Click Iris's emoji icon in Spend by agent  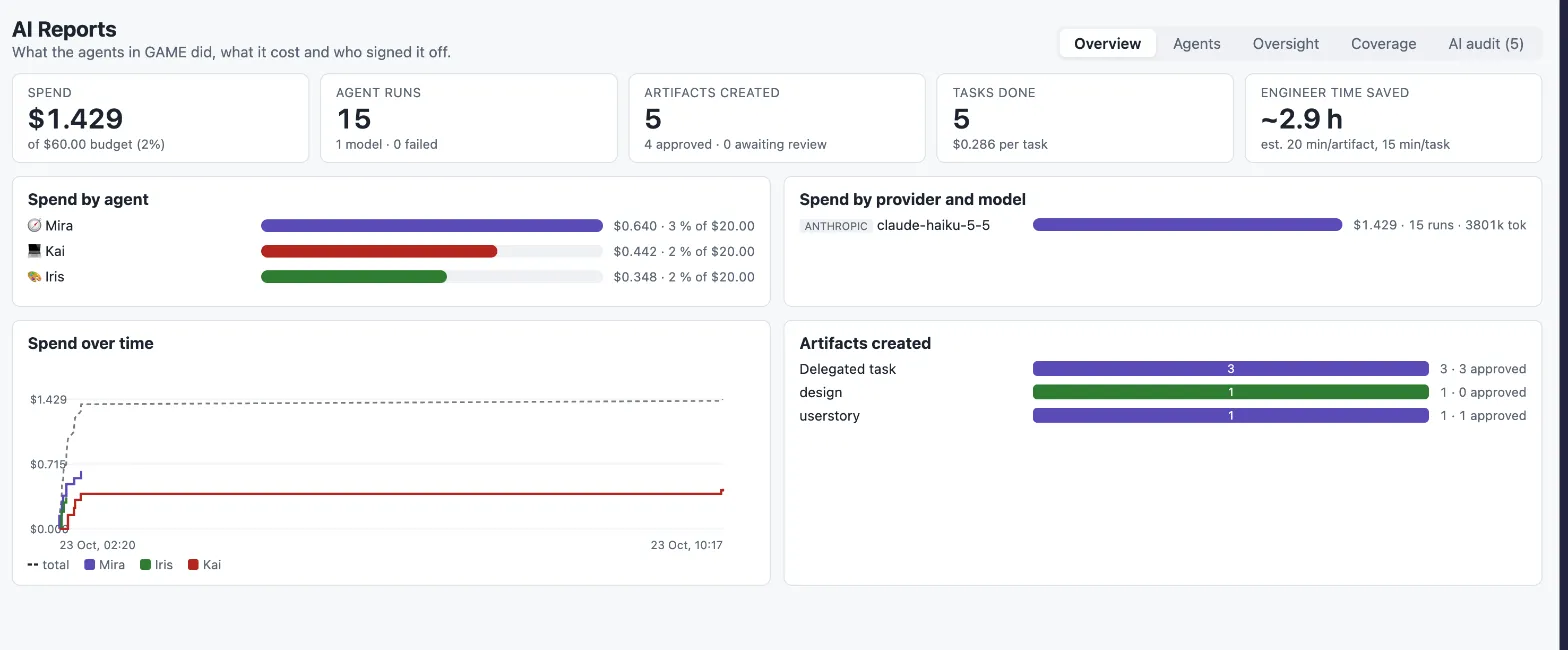[34, 277]
